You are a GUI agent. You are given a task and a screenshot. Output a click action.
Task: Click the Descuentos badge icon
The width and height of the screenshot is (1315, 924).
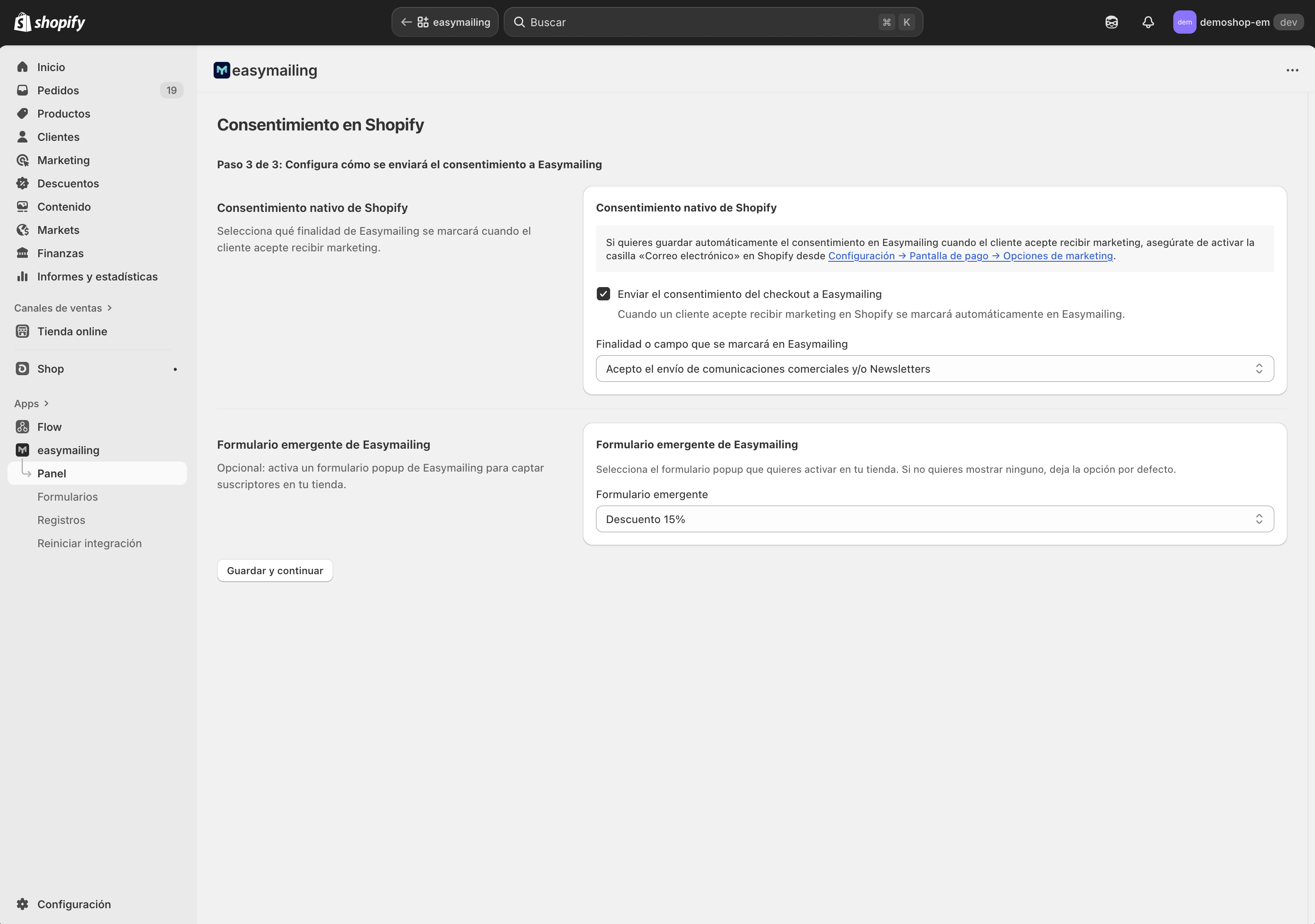[22, 183]
